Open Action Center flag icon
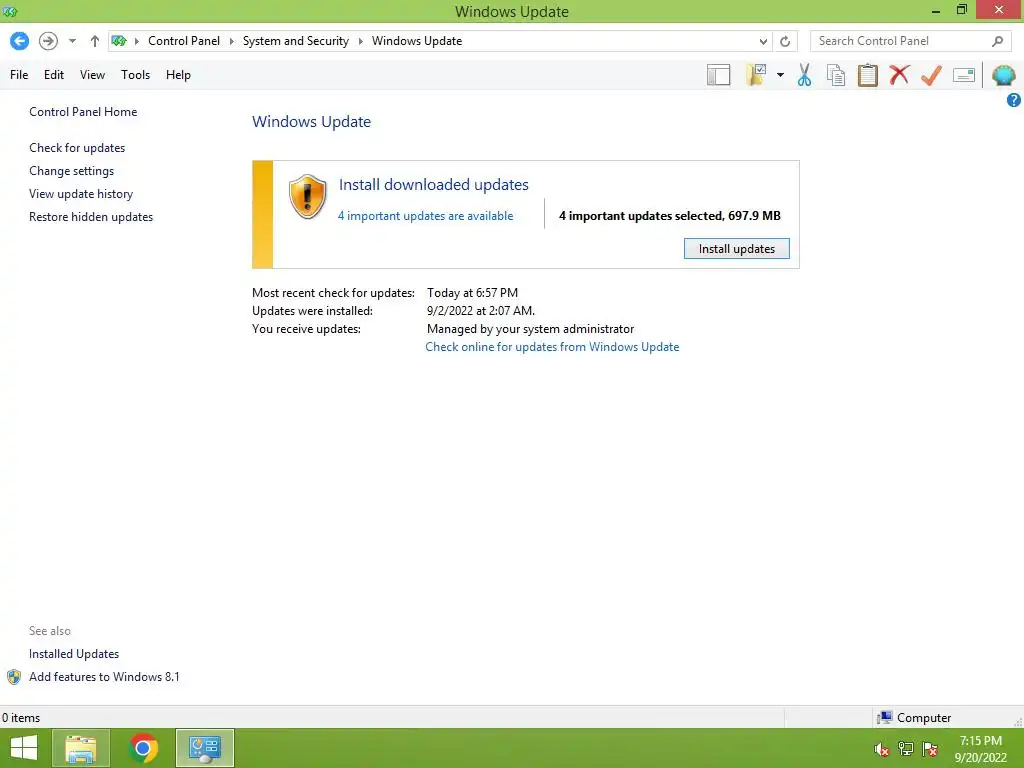 [930, 749]
